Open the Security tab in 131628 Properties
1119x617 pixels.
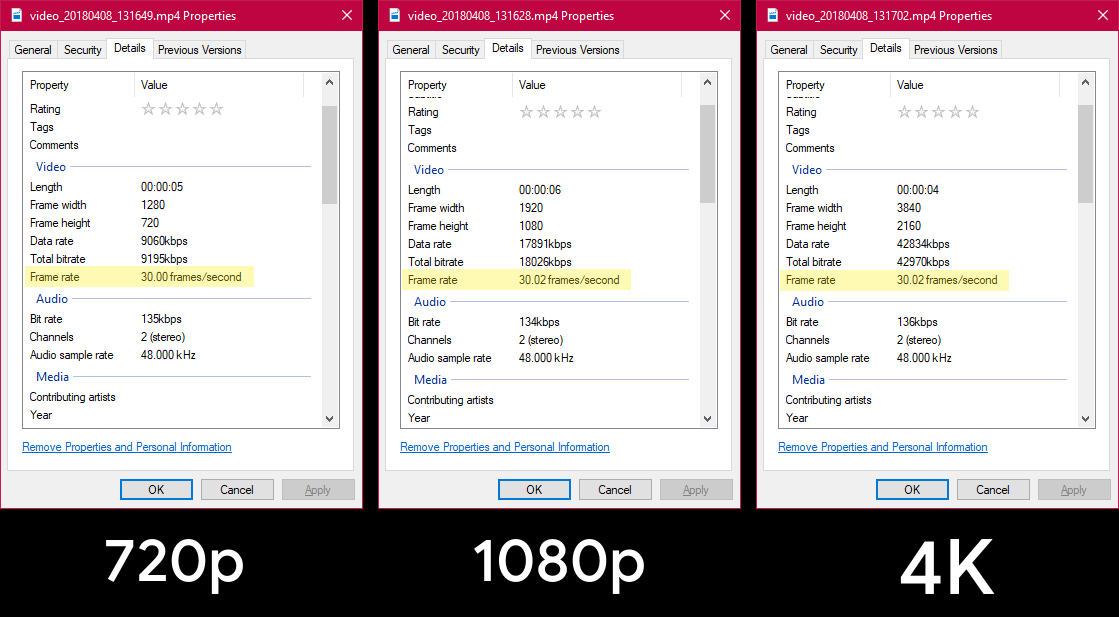click(x=460, y=50)
